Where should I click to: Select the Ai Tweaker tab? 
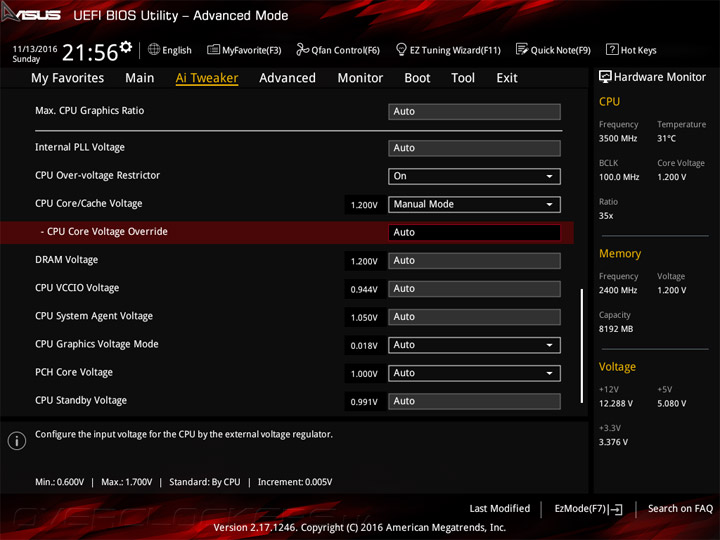[207, 78]
